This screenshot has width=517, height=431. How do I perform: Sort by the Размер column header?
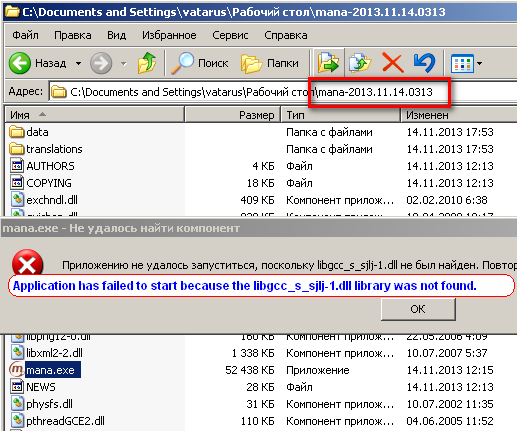pos(232,115)
